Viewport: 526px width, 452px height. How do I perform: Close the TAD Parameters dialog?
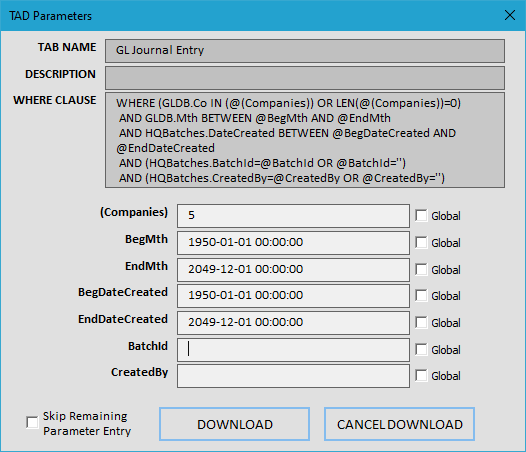point(510,15)
